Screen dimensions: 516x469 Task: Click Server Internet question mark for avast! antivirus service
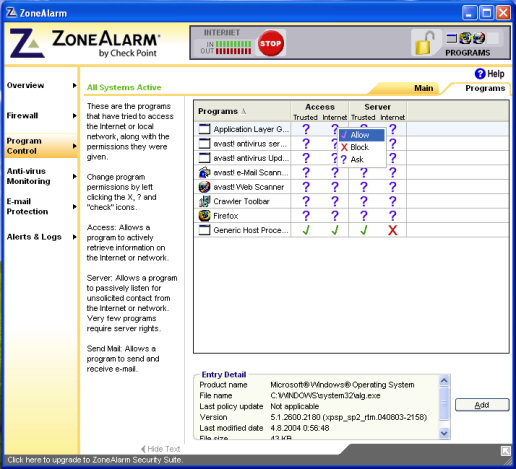point(393,144)
